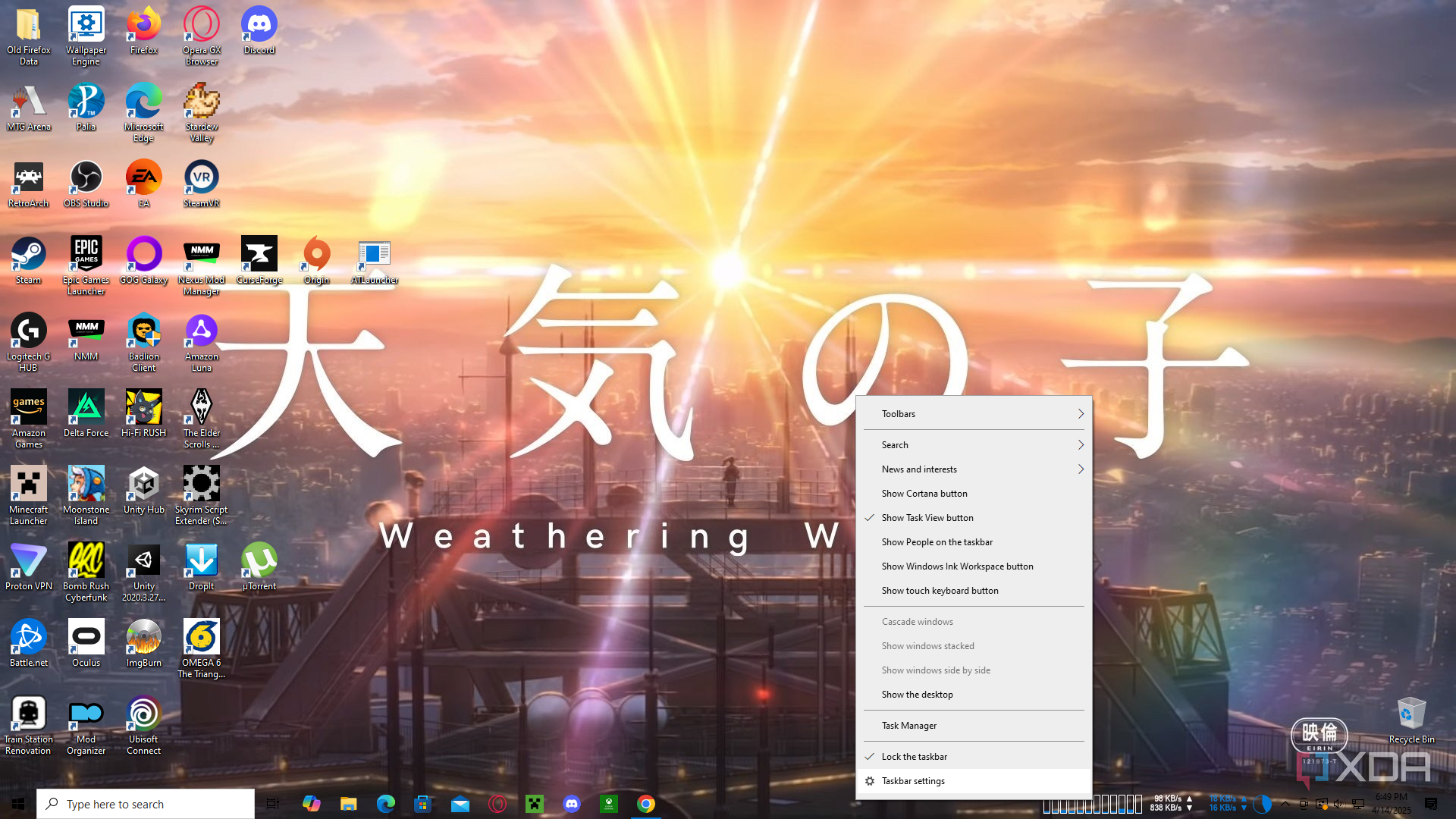1456x819 pixels.
Task: Open Microsoft Store taskbar icon
Action: (x=422, y=804)
